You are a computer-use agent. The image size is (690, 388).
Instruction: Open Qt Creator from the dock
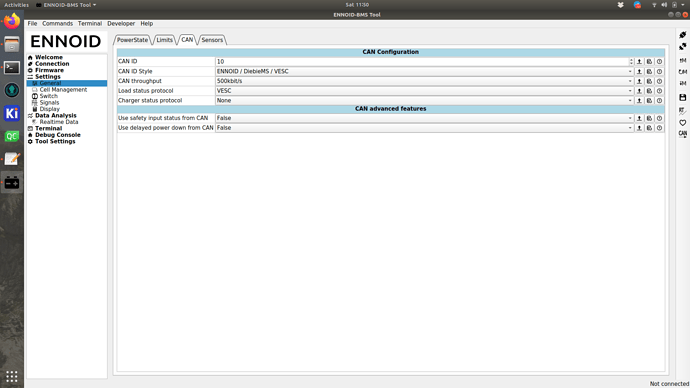[x=12, y=136]
